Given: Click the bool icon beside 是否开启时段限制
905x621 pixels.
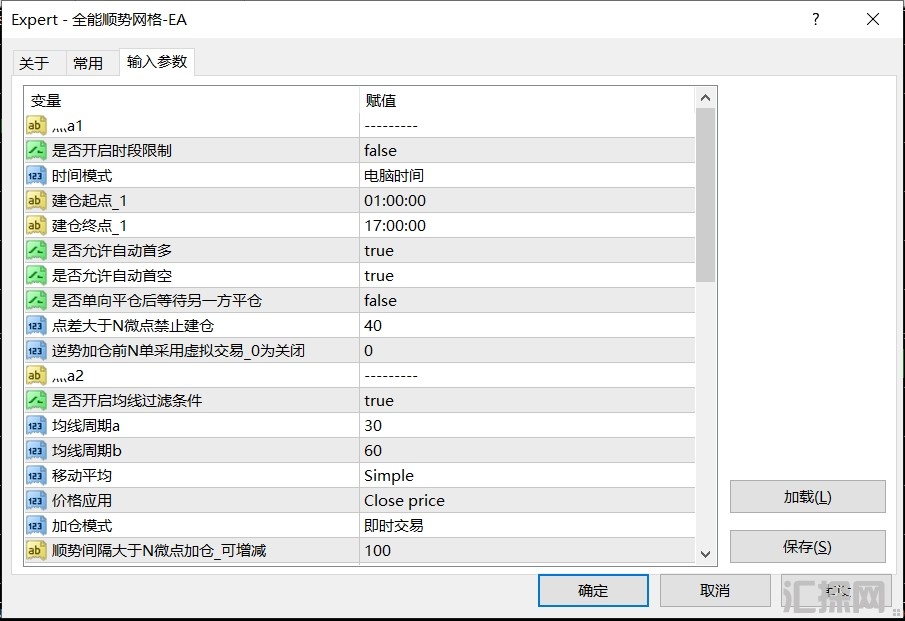Looking at the screenshot, I should [x=36, y=150].
